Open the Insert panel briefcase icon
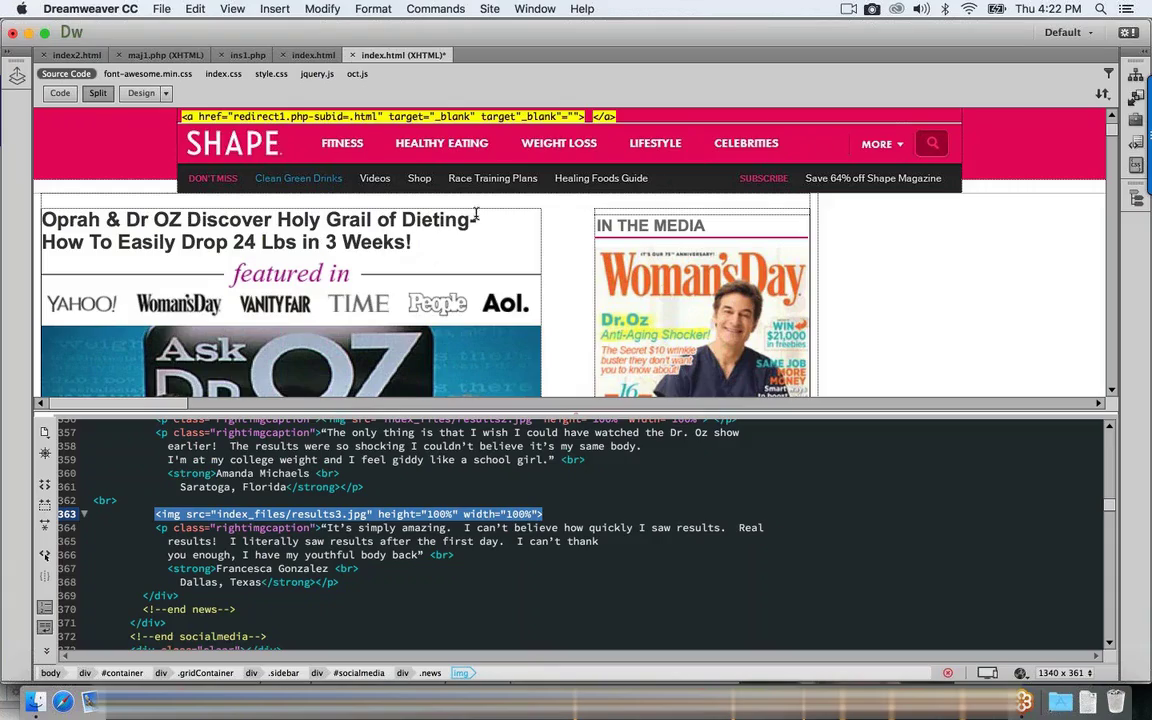1152x720 pixels. point(1136,119)
